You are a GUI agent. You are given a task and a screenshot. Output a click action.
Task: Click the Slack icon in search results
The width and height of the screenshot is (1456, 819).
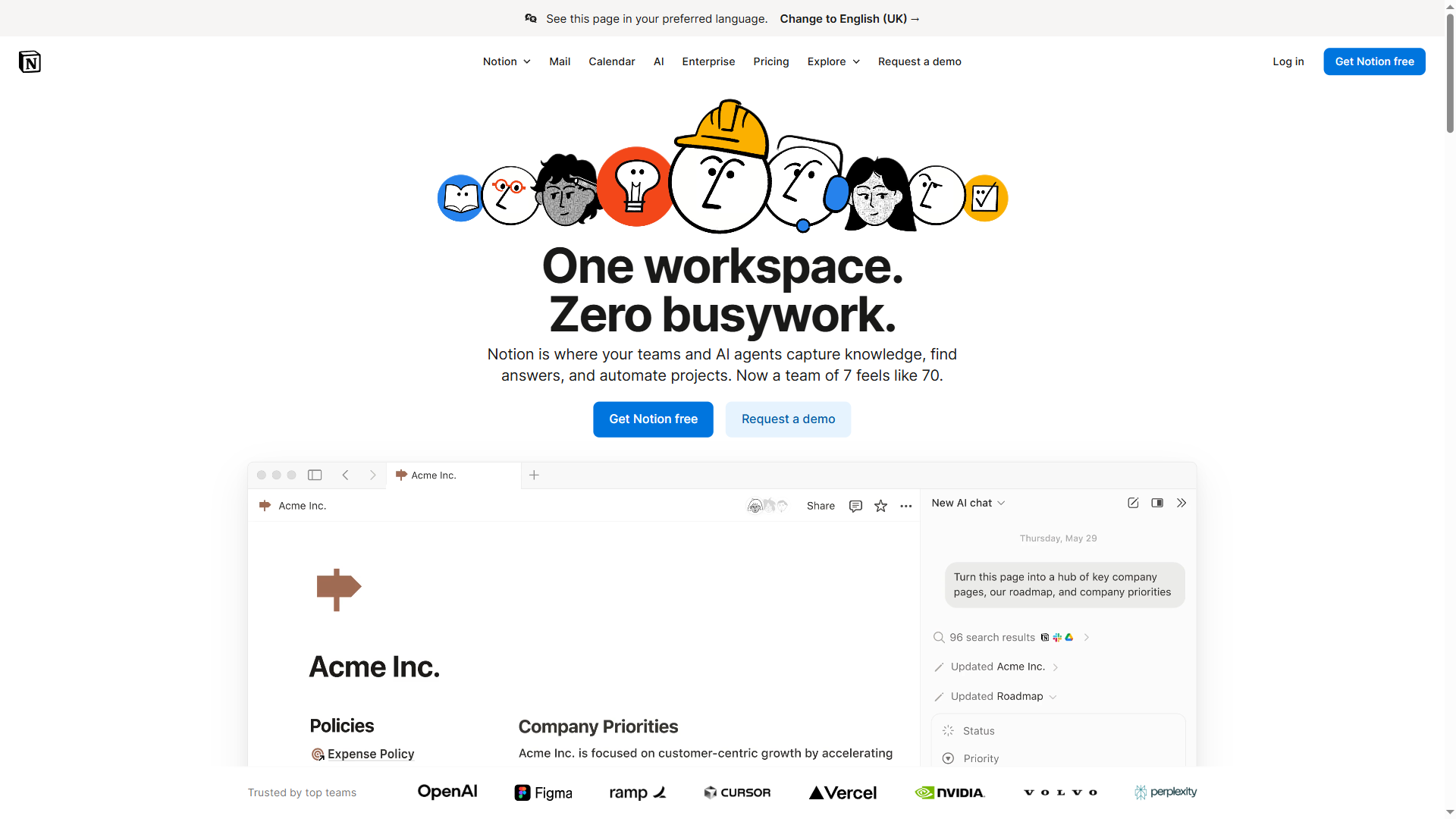coord(1057,637)
